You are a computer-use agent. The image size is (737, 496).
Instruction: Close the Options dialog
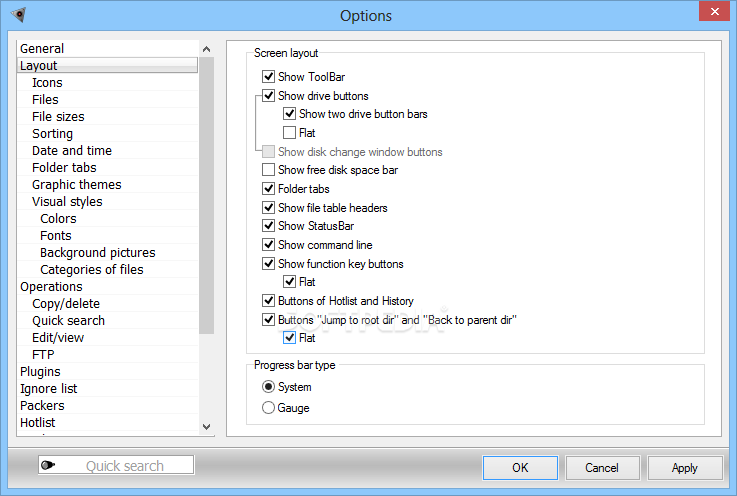click(714, 11)
